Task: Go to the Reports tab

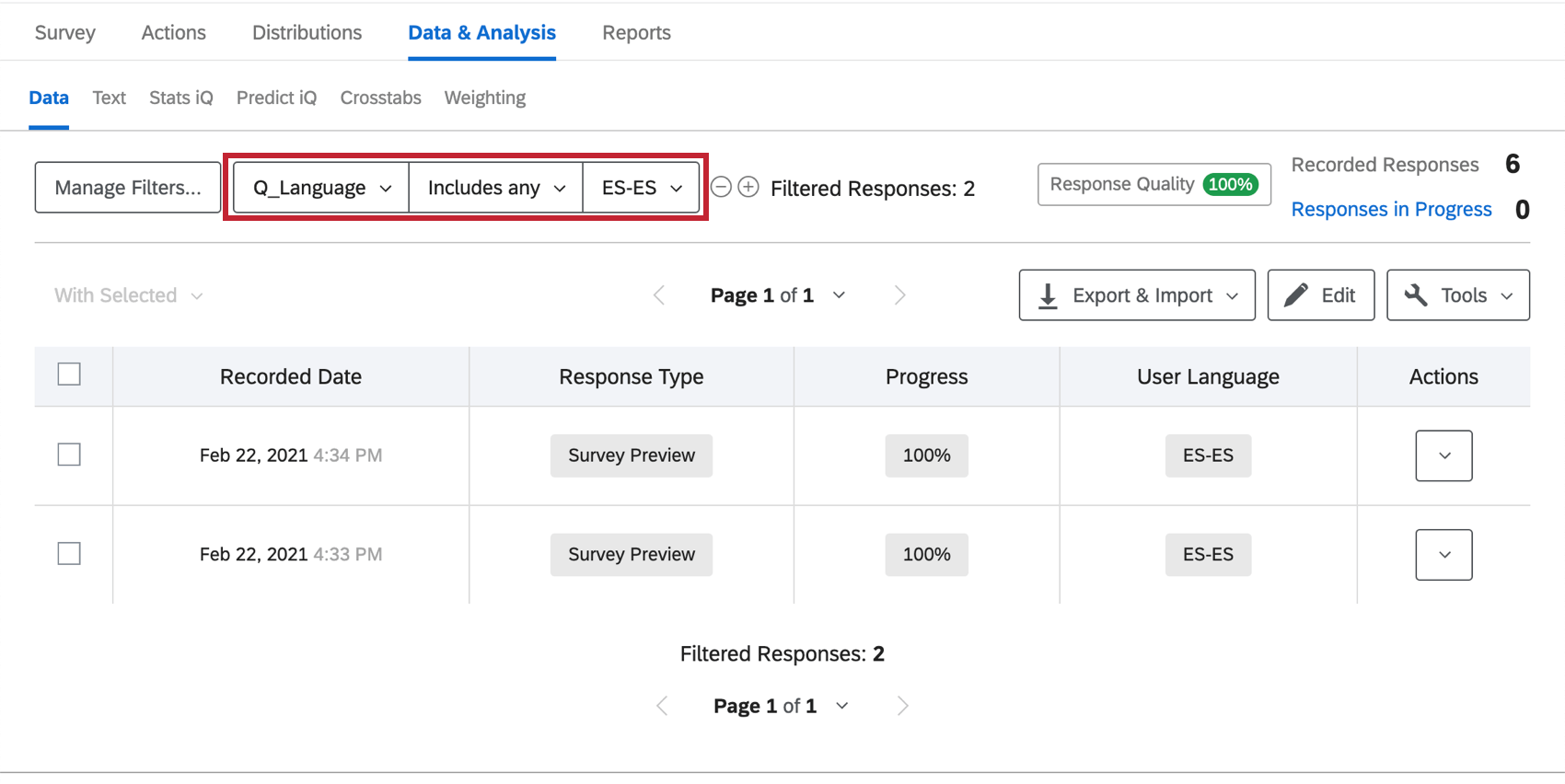Action: (636, 33)
